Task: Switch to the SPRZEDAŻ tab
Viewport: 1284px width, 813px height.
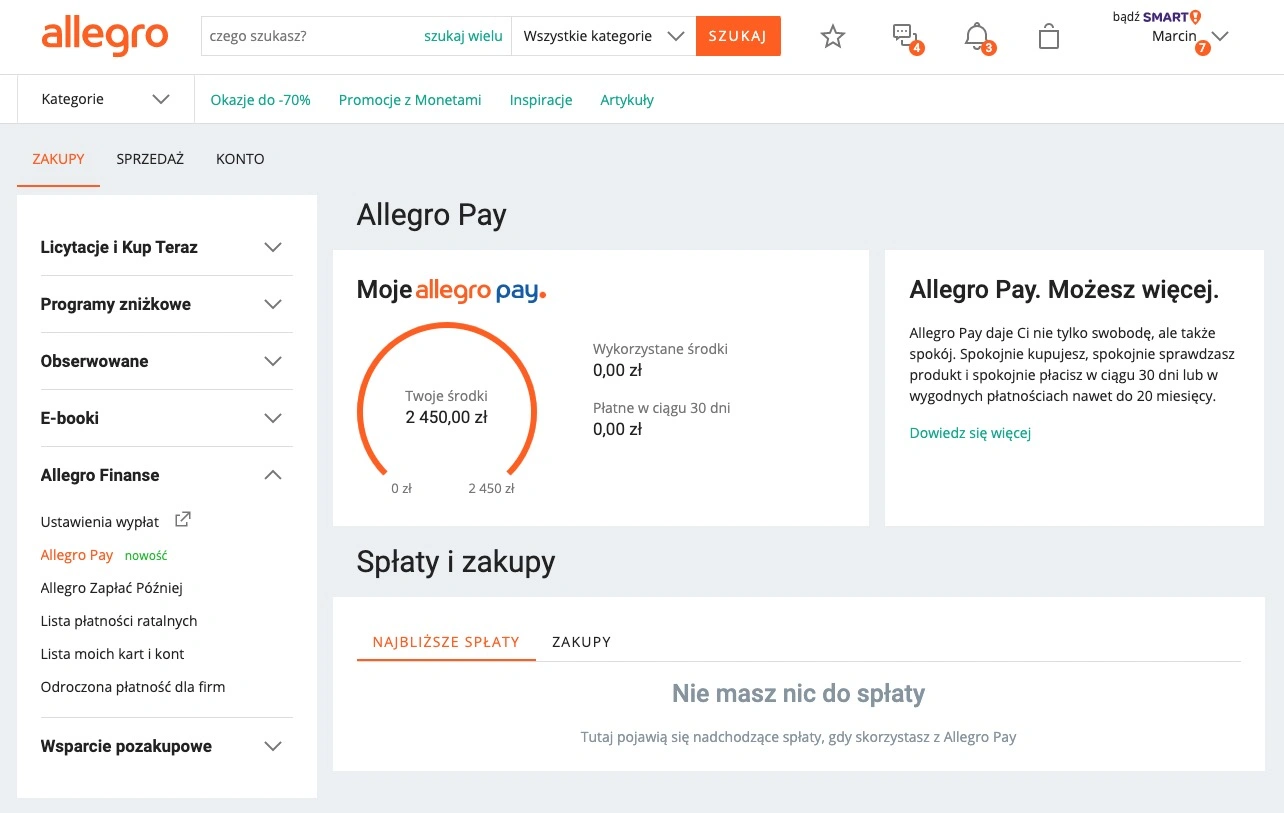Action: click(x=150, y=159)
